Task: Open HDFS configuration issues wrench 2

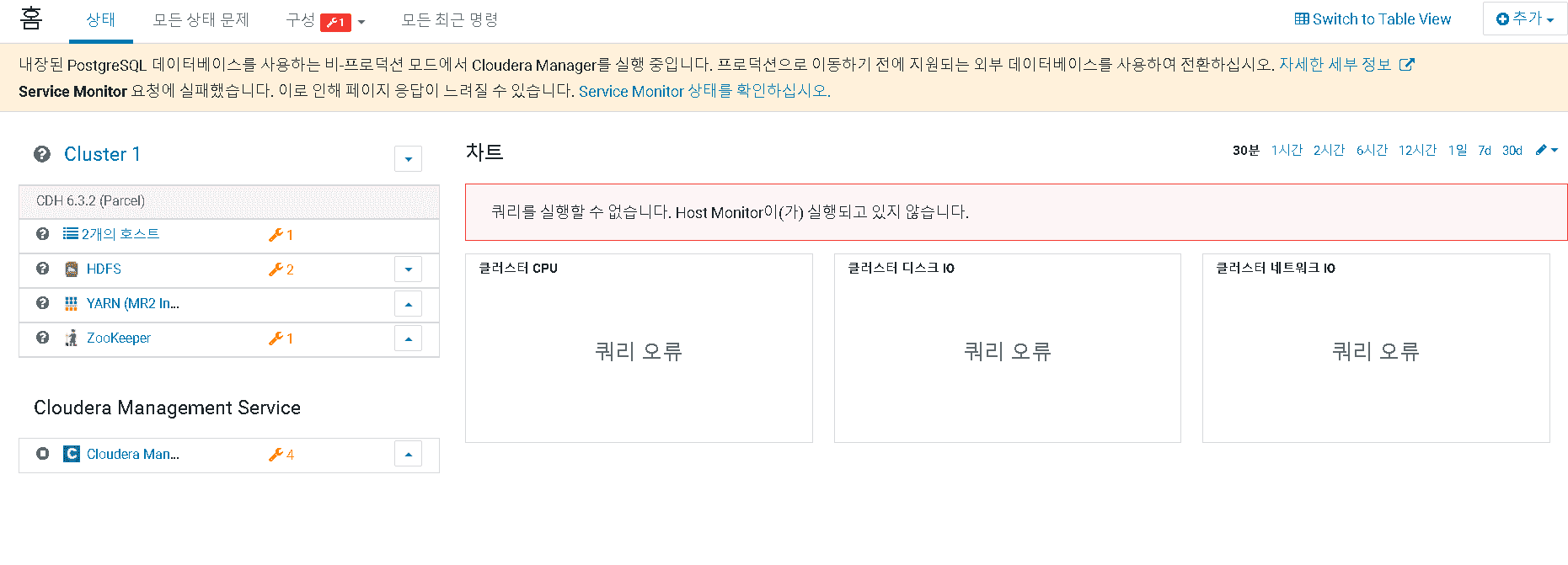Action: coord(281,269)
